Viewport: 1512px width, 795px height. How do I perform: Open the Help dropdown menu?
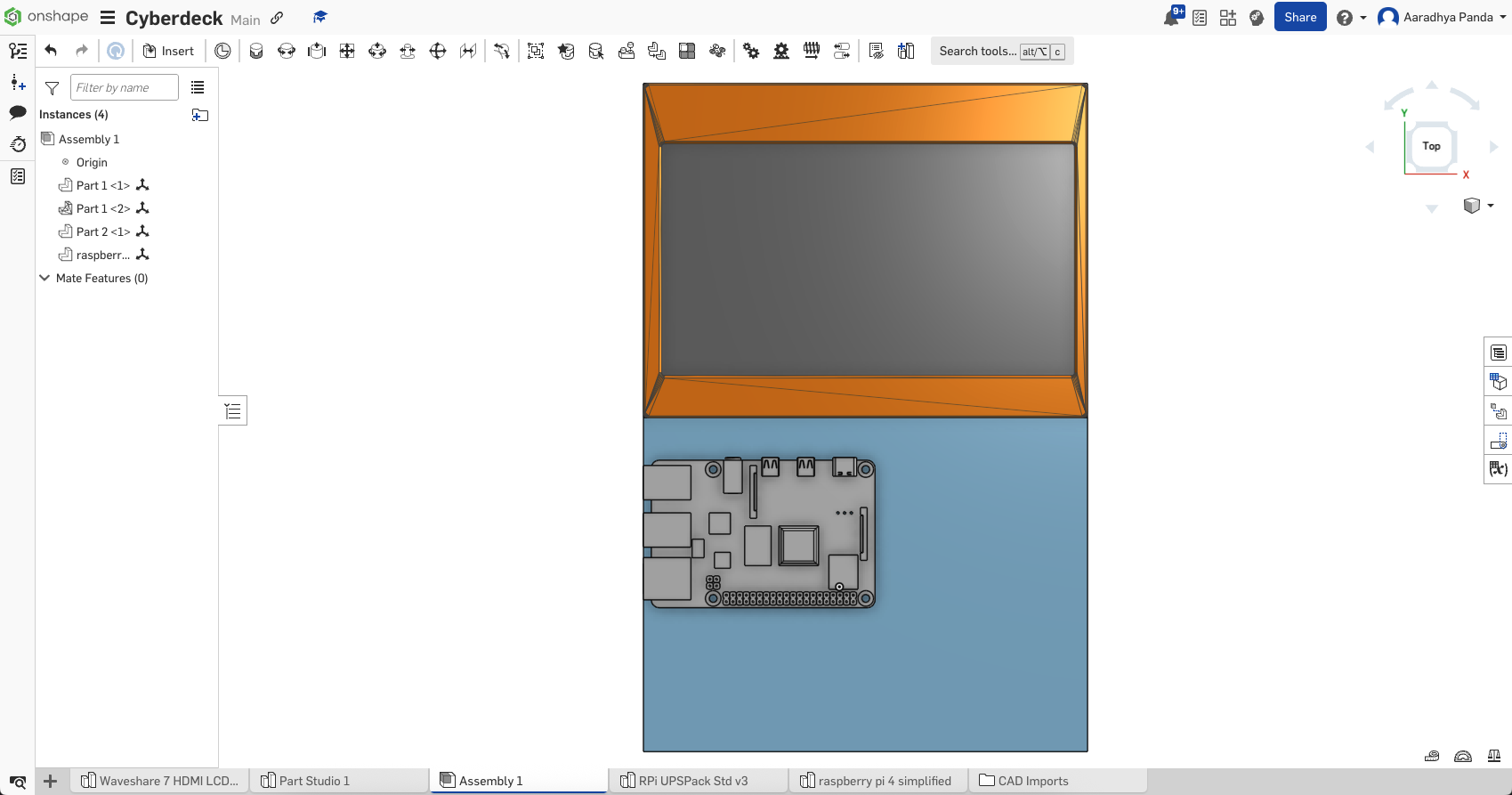click(x=1351, y=18)
